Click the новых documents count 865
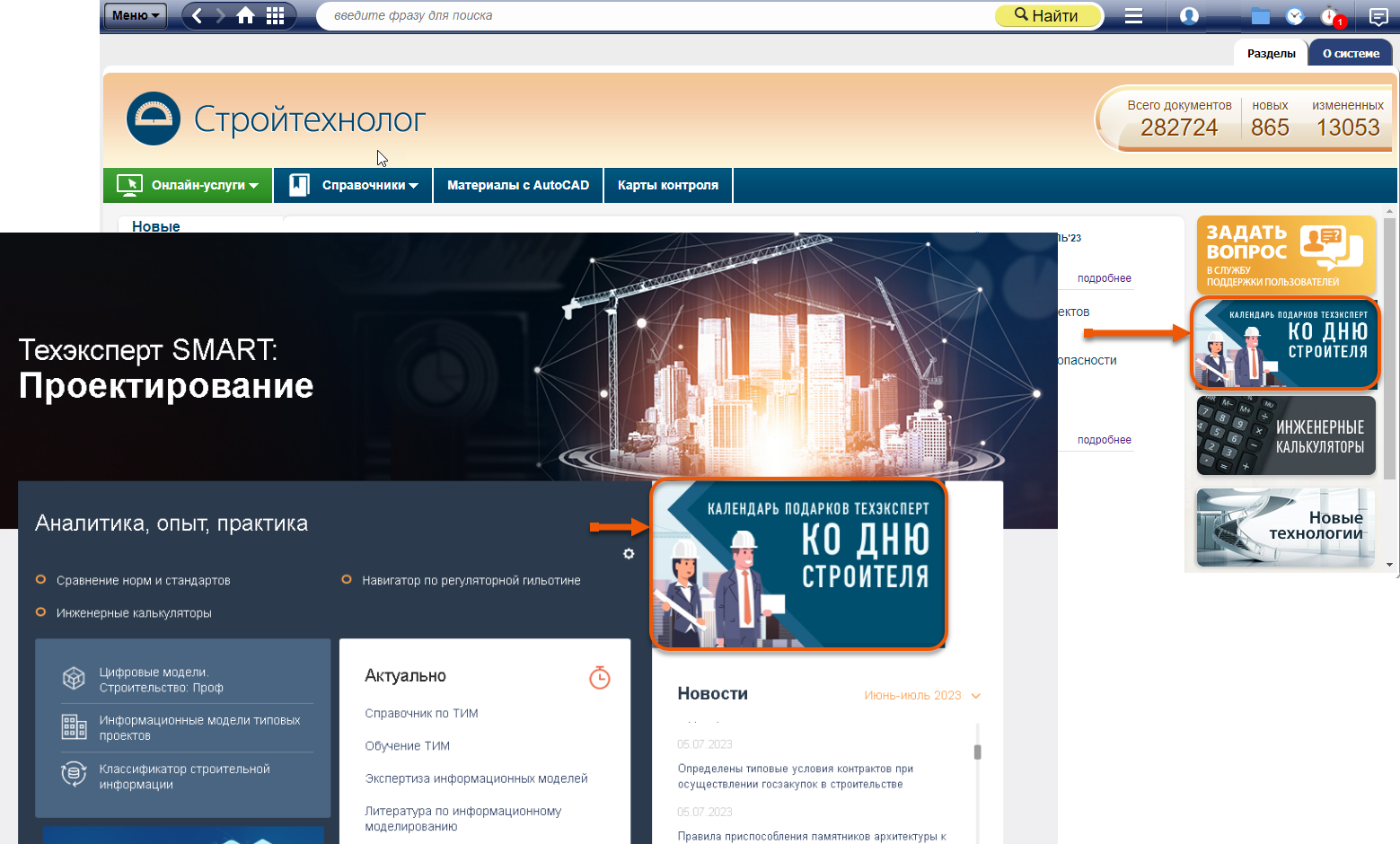 [1270, 127]
